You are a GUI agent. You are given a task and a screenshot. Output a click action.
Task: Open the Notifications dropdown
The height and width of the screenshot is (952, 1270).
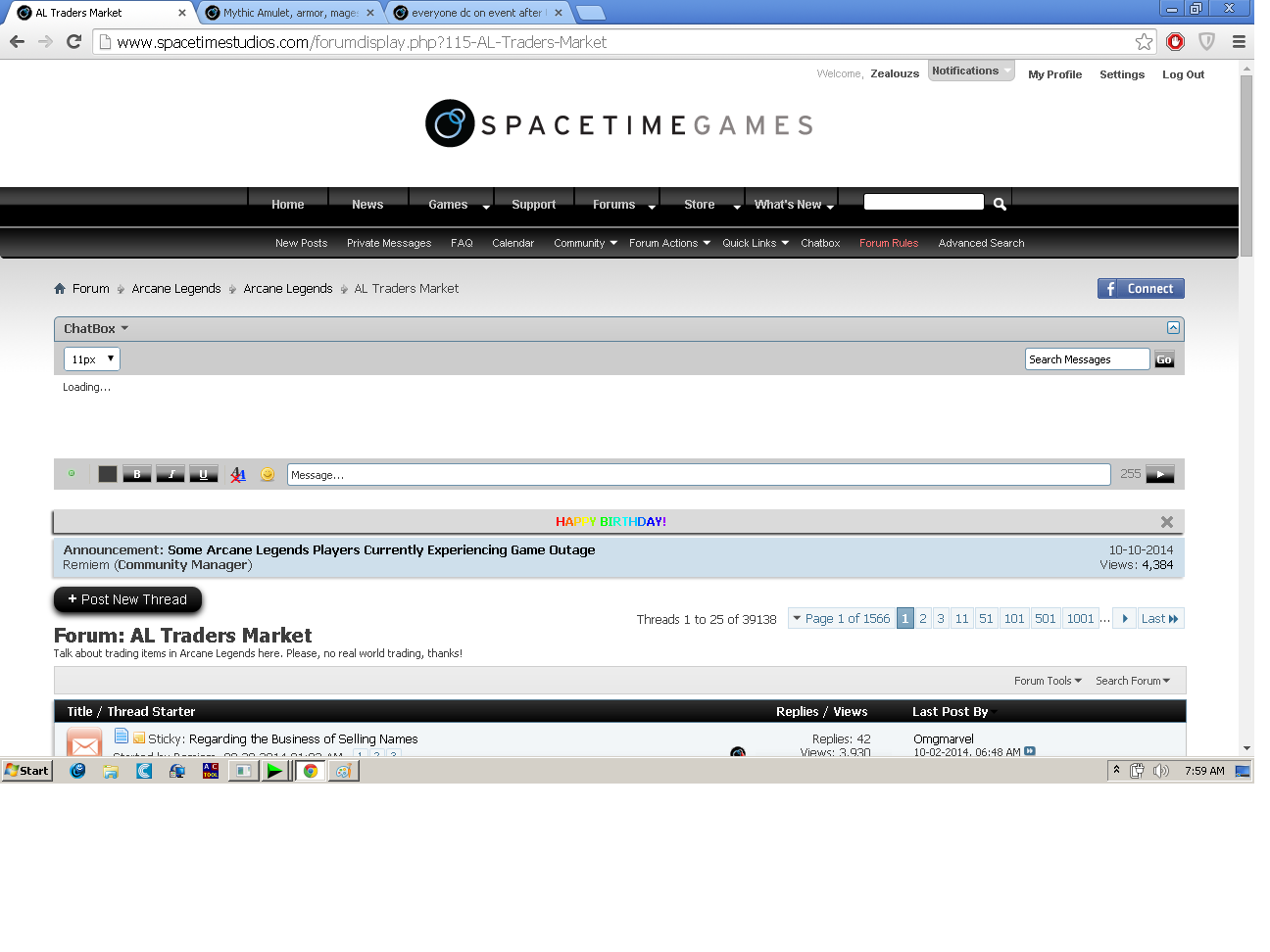[x=971, y=71]
